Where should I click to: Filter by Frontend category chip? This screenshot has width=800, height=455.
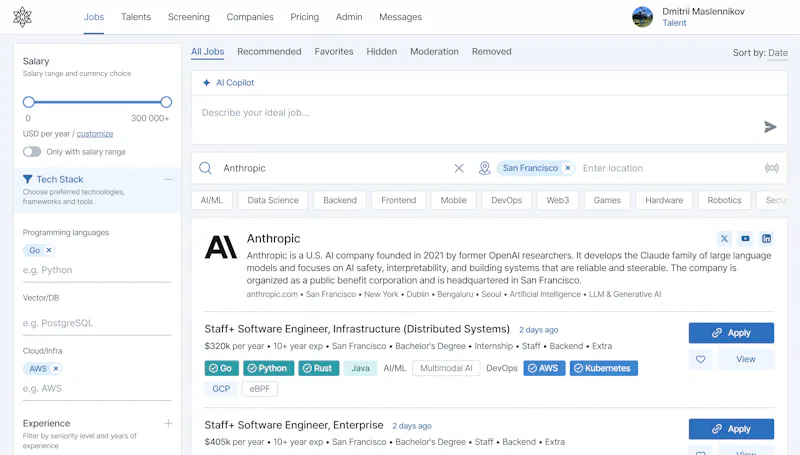(x=398, y=200)
